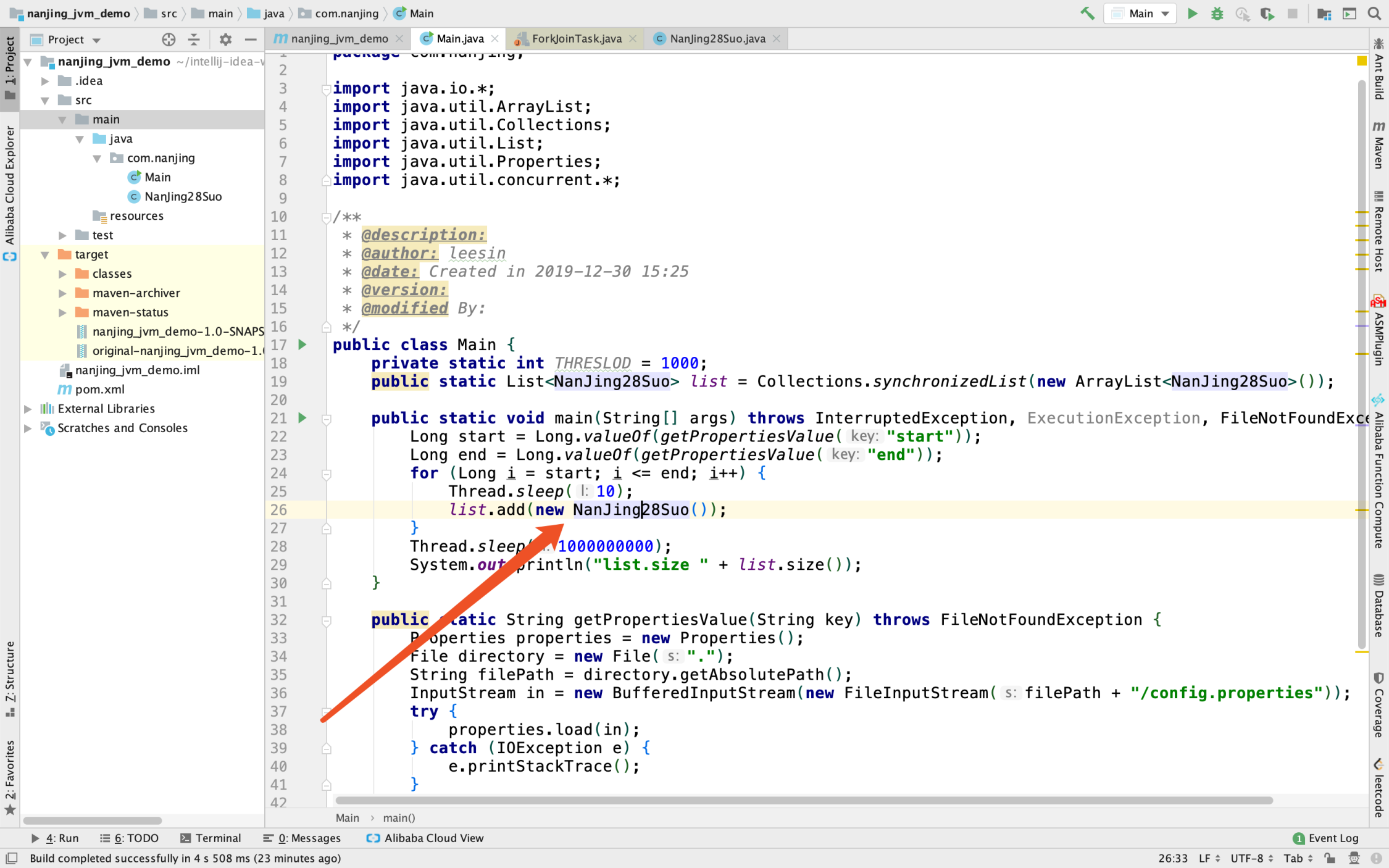Collapse the nanjing_jvm_demo root node
The width and height of the screenshot is (1389, 868).
(x=28, y=62)
